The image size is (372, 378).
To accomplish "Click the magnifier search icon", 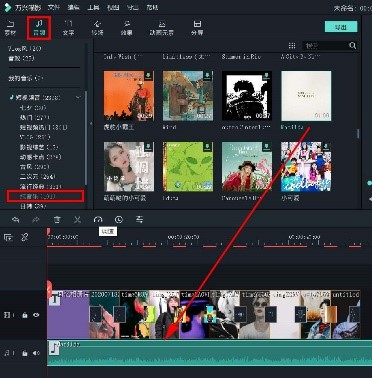I will (353, 45).
